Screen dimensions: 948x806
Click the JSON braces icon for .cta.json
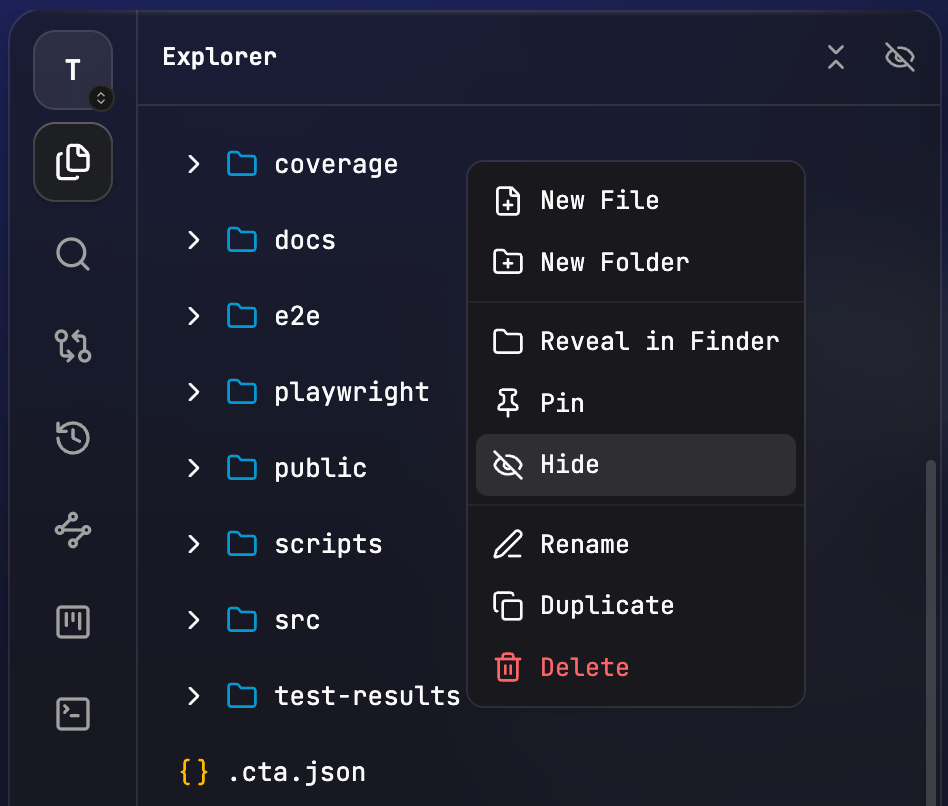pyautogui.click(x=194, y=772)
